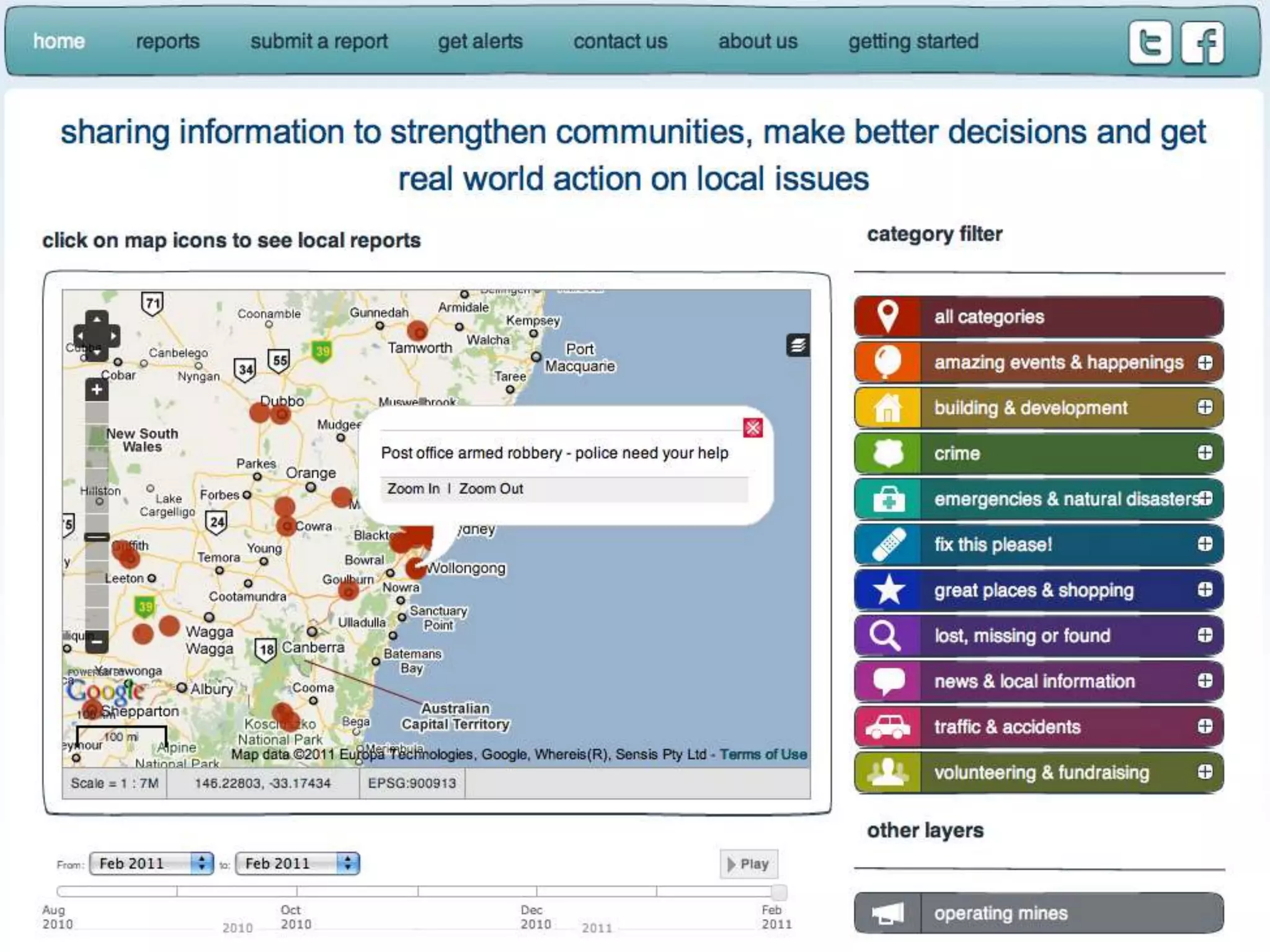The image size is (1270, 952).
Task: Expand the building & development category
Action: point(1205,407)
